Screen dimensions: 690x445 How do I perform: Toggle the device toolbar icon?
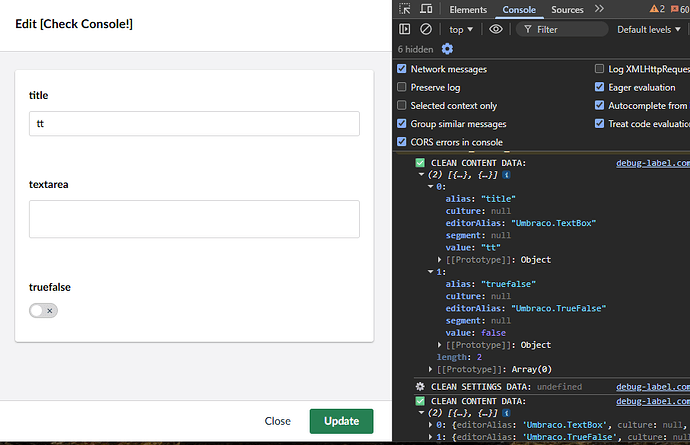click(x=426, y=9)
